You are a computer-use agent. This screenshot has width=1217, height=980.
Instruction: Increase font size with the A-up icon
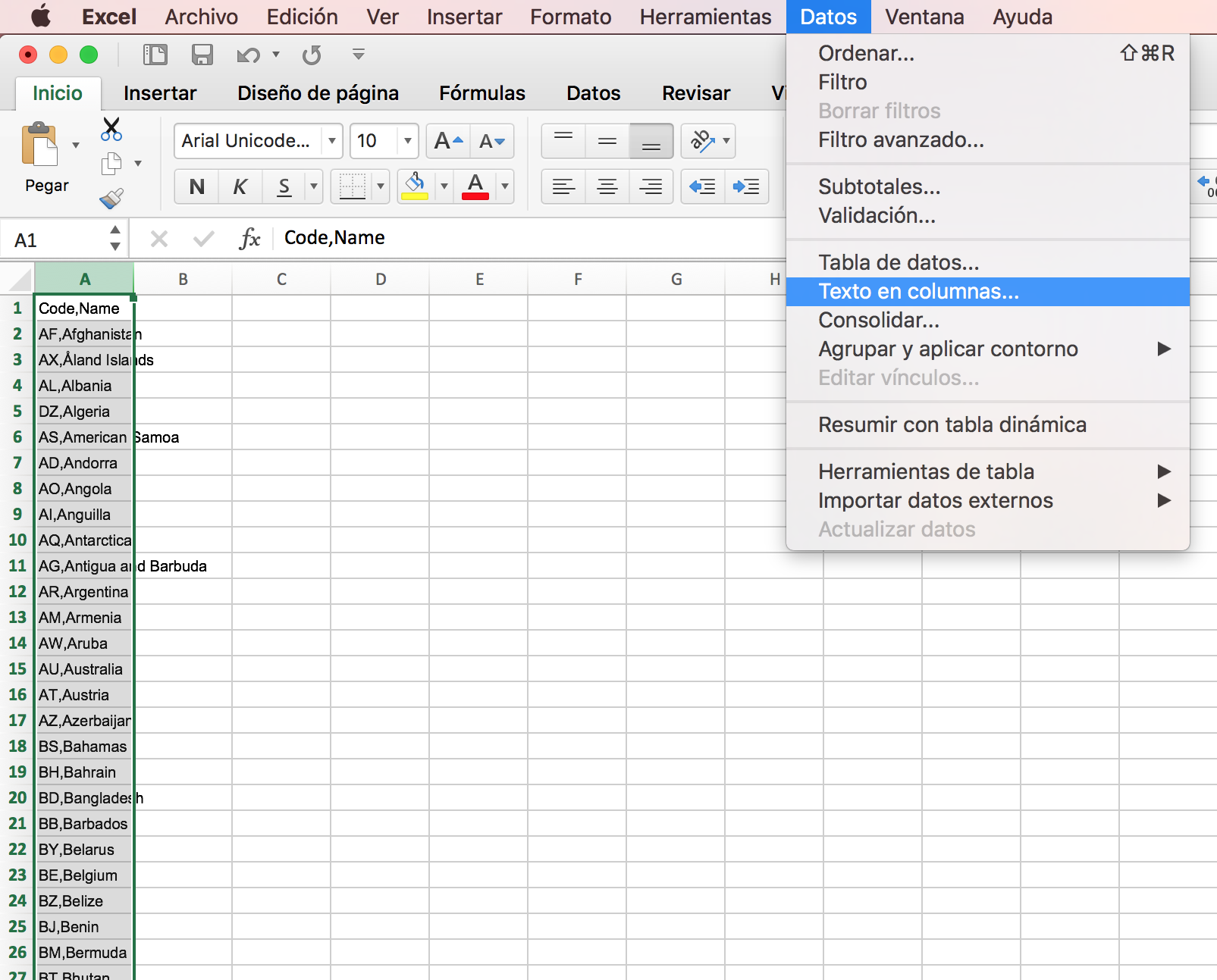point(448,141)
